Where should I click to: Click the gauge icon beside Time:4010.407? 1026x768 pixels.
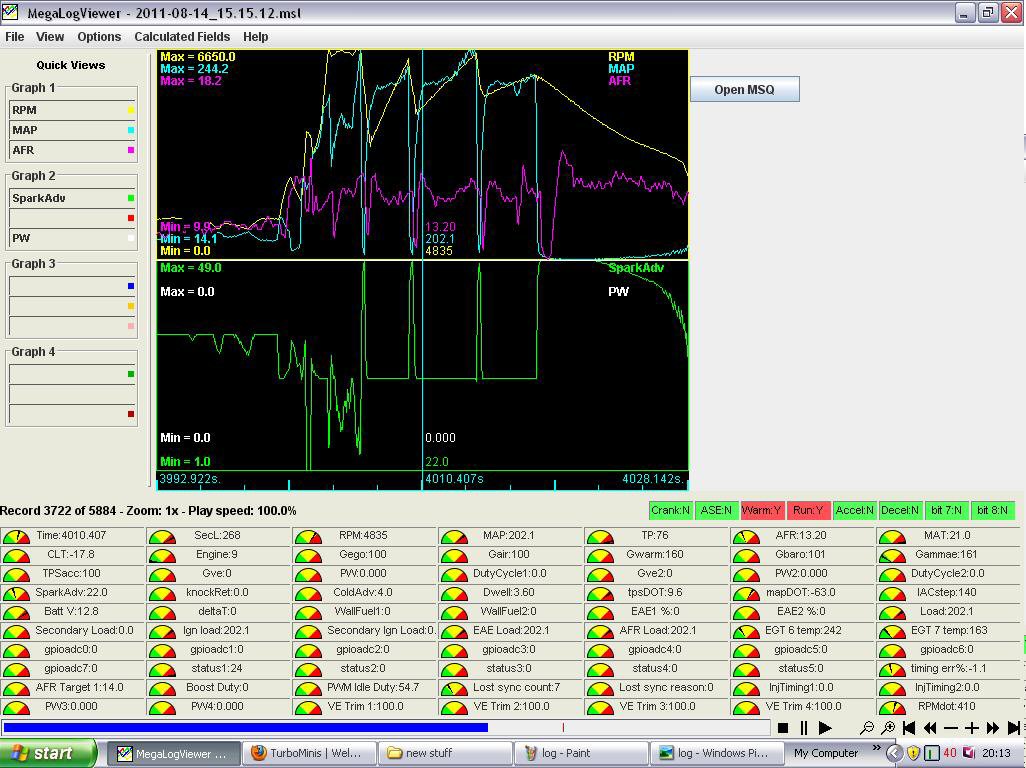(16, 537)
